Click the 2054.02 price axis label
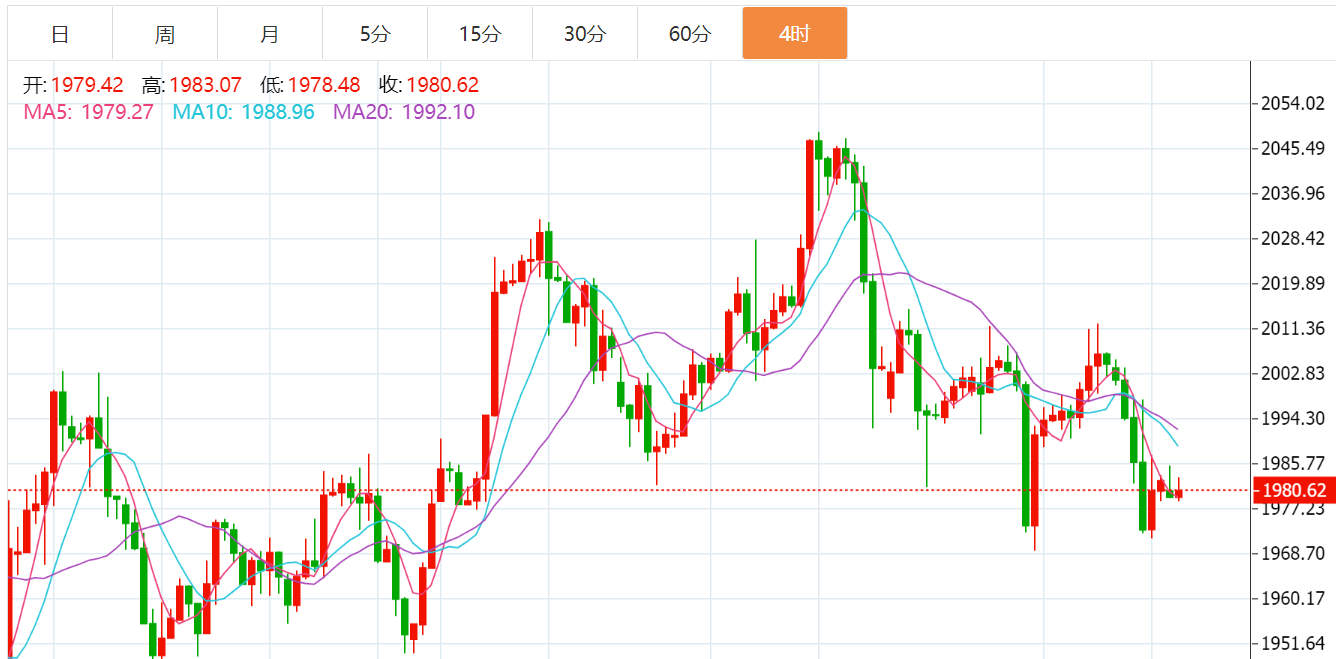 coord(1295,104)
